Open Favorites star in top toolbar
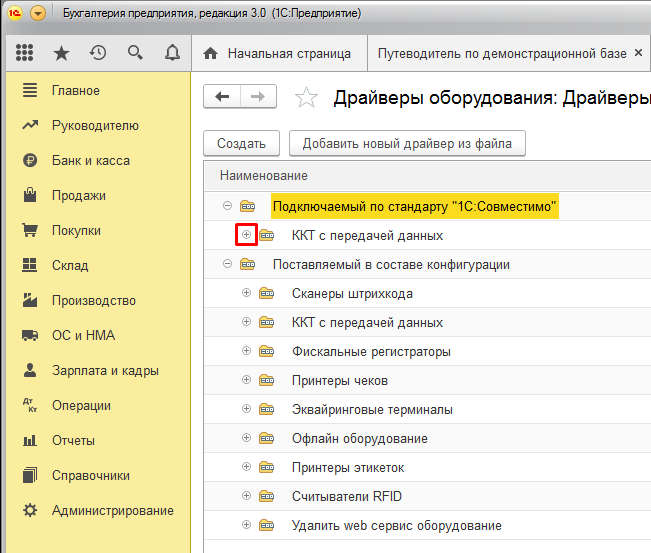 [x=61, y=53]
